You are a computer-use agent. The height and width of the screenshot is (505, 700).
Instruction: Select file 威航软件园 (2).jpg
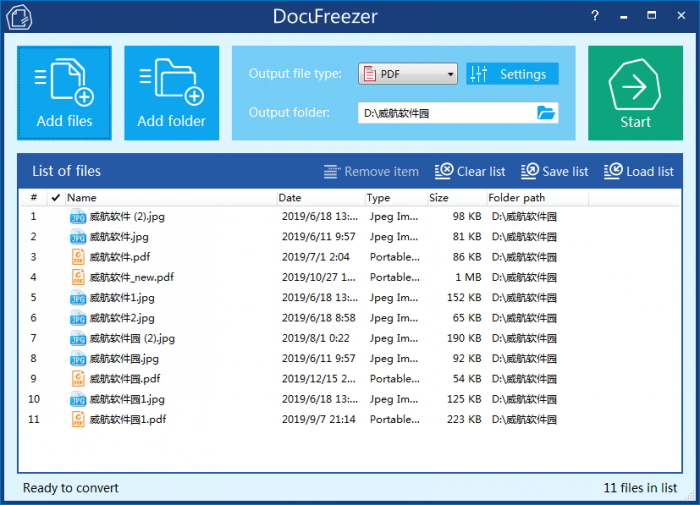click(132, 338)
